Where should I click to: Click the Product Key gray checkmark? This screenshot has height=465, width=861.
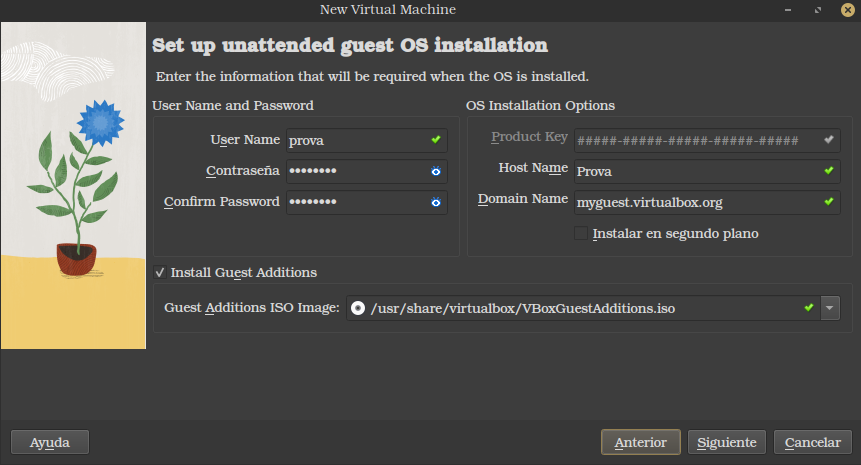pyautogui.click(x=828, y=140)
